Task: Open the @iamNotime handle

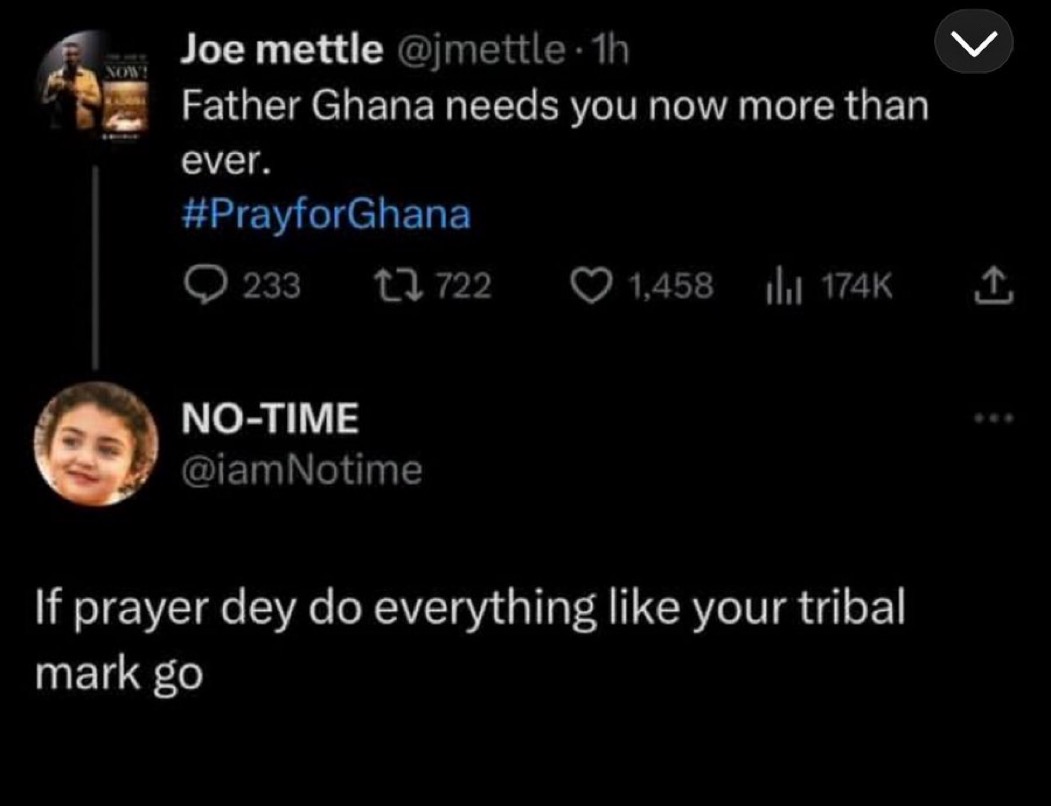Action: coord(301,469)
